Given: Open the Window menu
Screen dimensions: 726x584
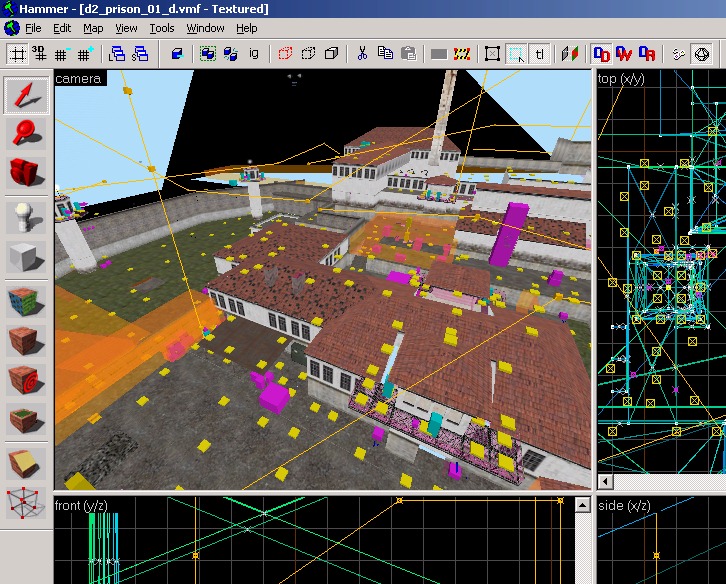Looking at the screenshot, I should click(205, 28).
